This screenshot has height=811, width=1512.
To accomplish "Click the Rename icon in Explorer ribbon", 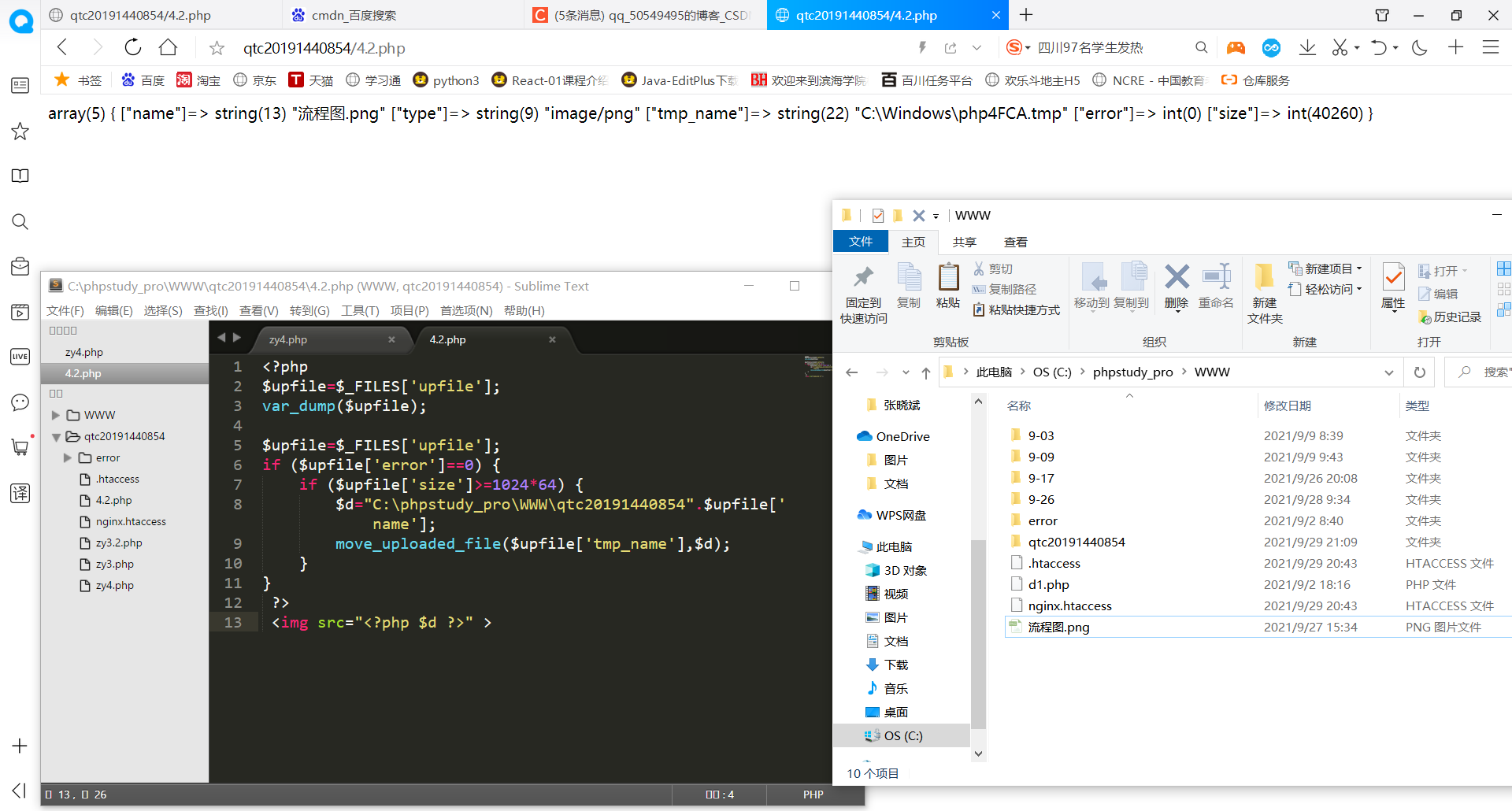I will tap(1216, 286).
